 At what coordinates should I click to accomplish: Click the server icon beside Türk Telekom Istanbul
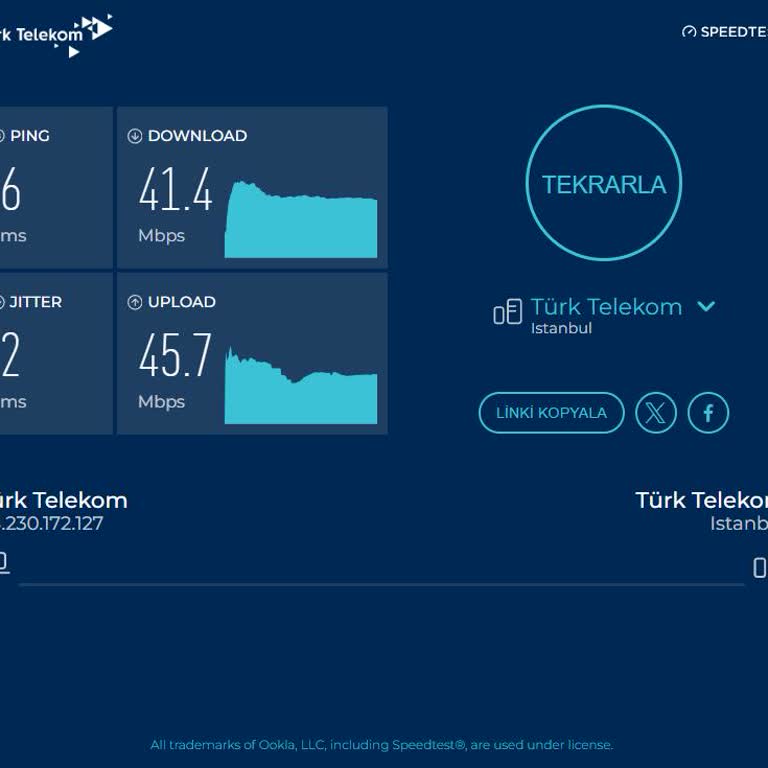pos(507,312)
